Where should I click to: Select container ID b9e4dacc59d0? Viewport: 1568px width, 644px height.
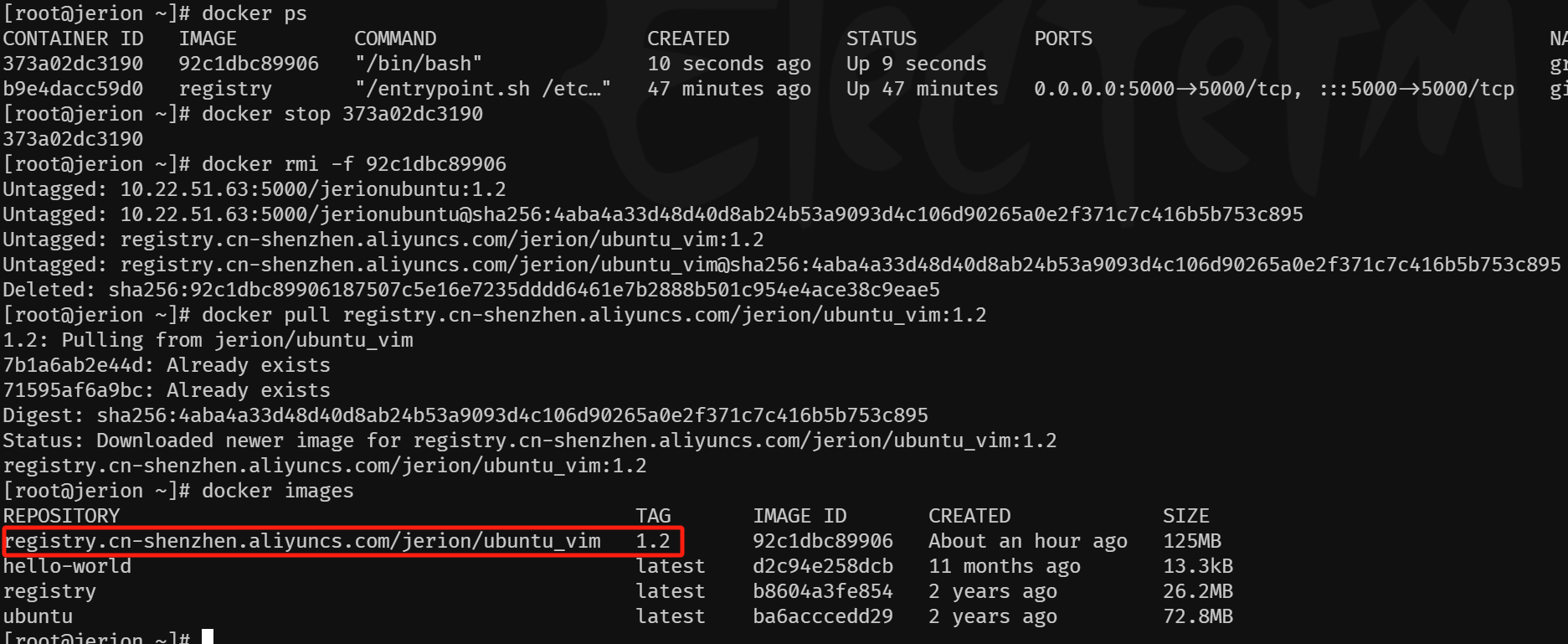(73, 89)
